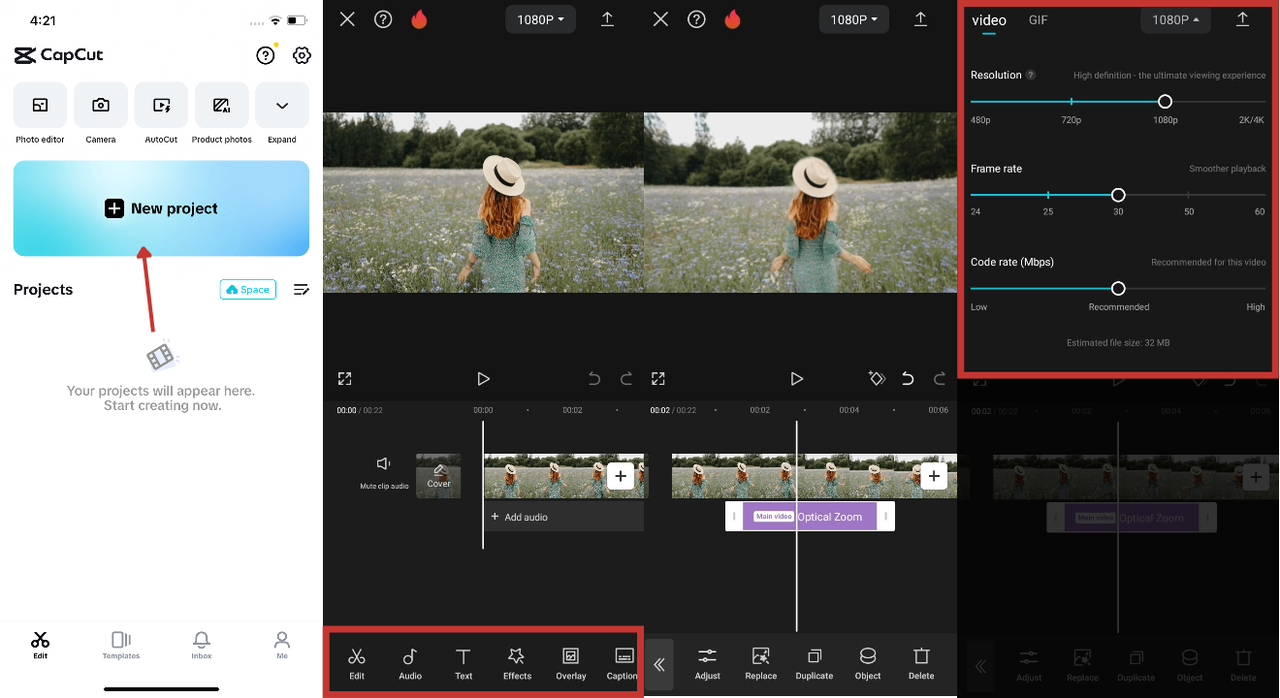
Task: Set the Frame rate slider to 60
Action: point(1260,195)
